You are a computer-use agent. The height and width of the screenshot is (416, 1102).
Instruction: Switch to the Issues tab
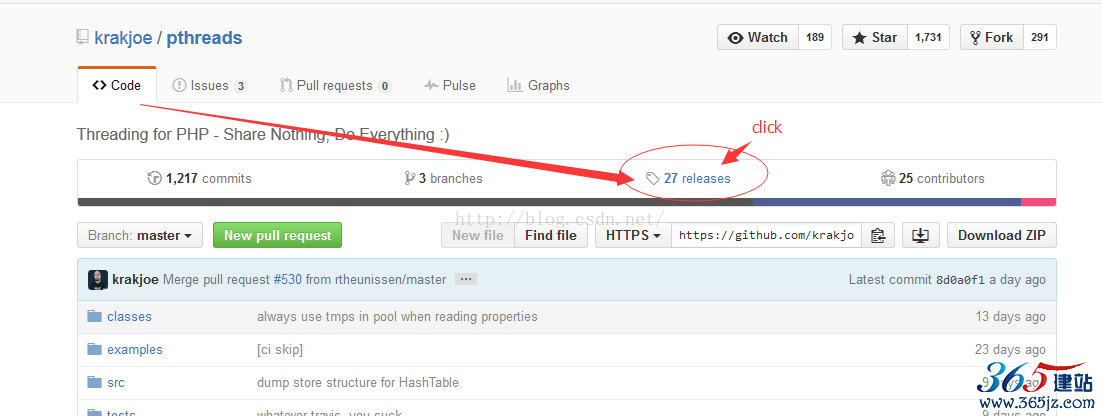209,86
